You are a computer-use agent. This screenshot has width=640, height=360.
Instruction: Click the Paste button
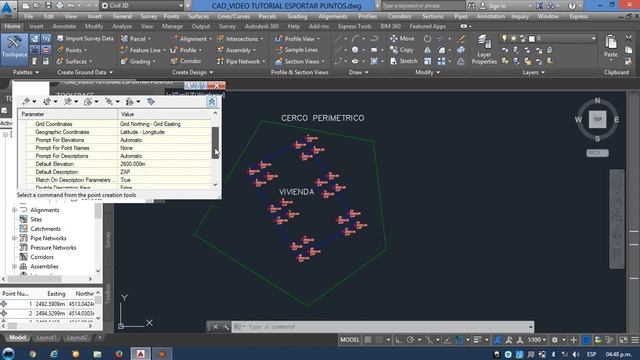[x=611, y=46]
